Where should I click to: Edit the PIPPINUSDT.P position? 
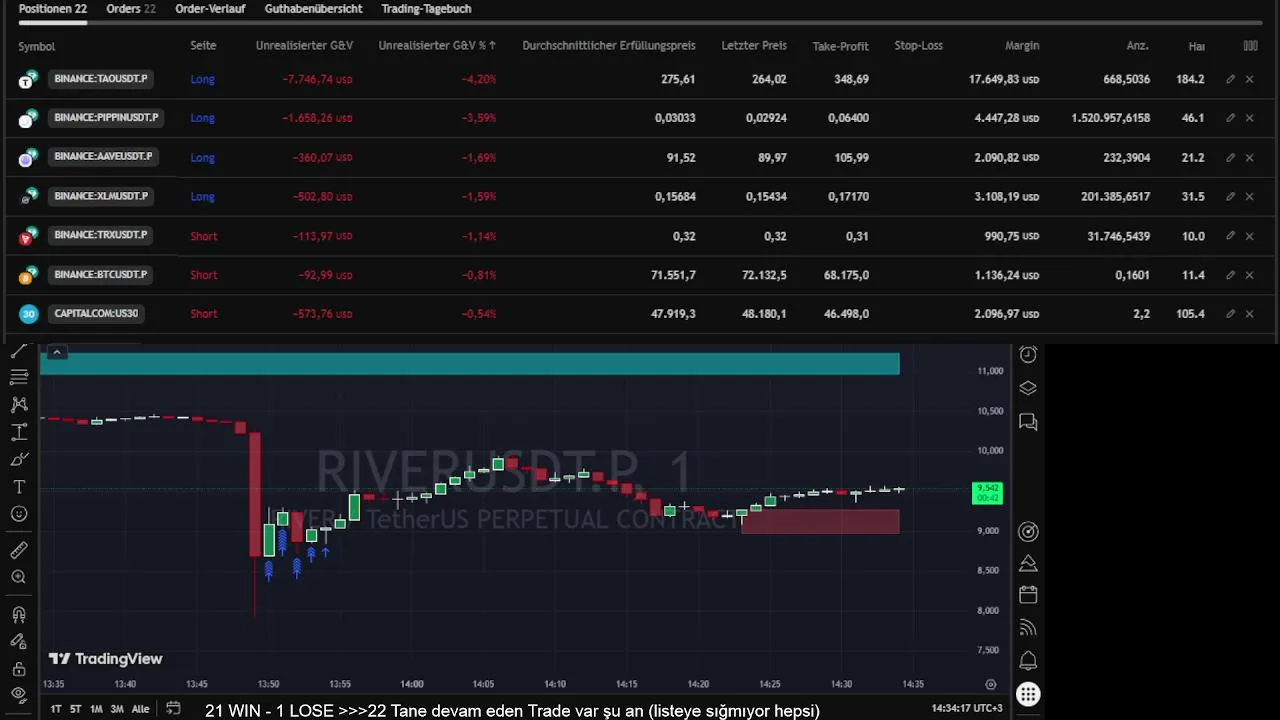pyautogui.click(x=1230, y=118)
